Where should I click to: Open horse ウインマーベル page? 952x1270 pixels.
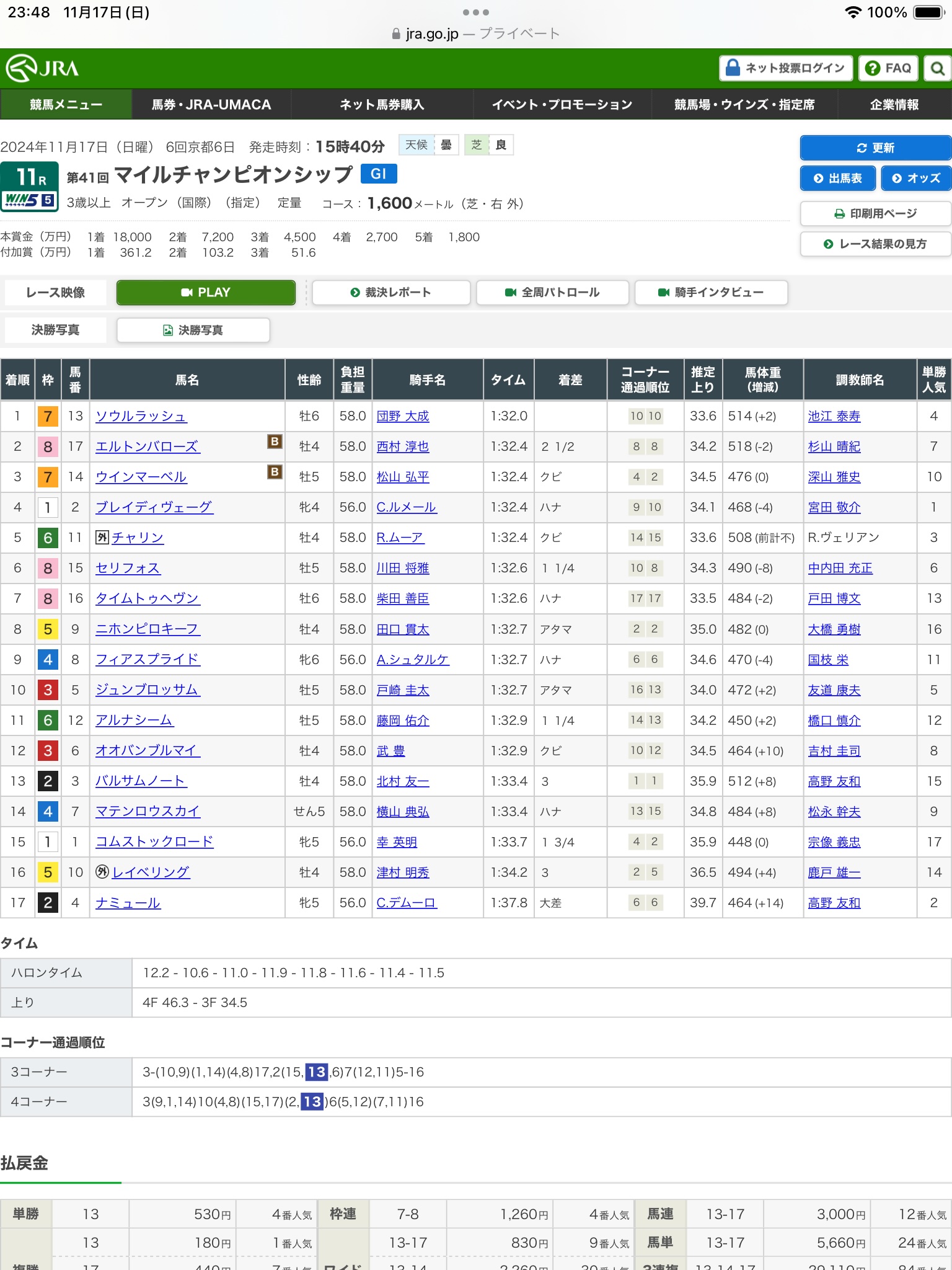point(141,477)
